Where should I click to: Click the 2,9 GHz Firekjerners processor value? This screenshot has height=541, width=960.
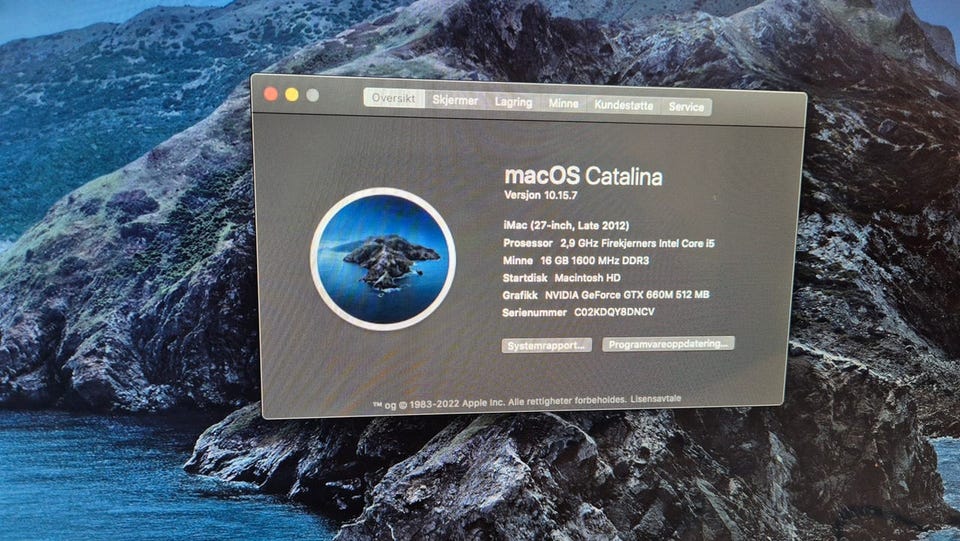637,243
